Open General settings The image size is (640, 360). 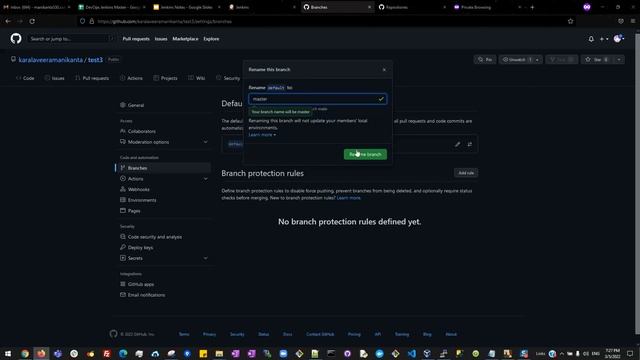point(136,105)
